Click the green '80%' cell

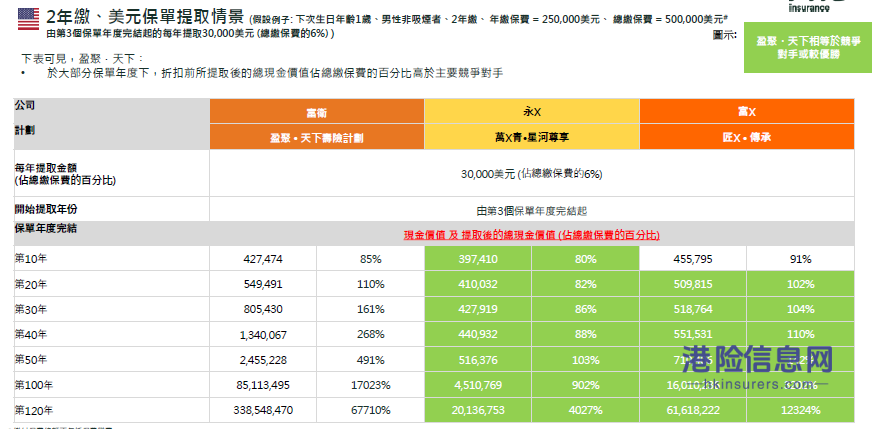pyautogui.click(x=586, y=259)
